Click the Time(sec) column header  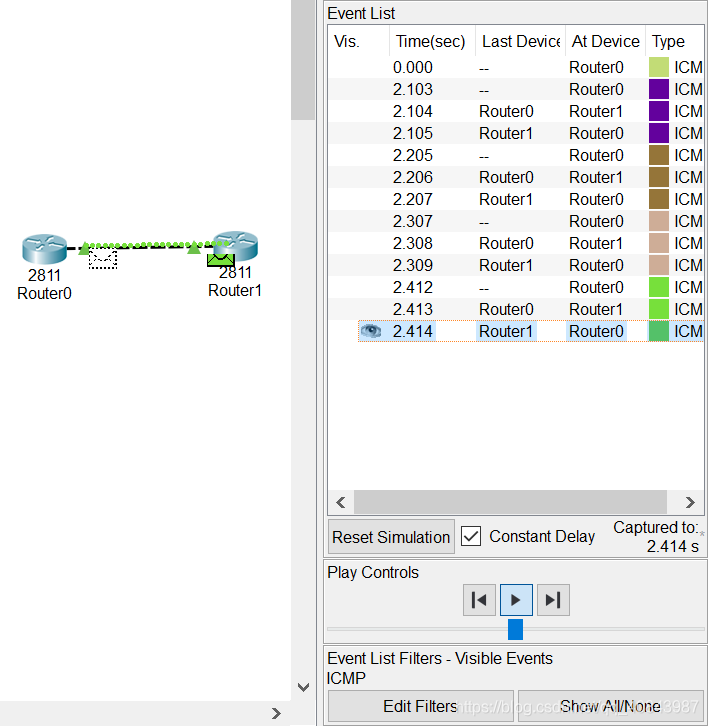pos(432,42)
